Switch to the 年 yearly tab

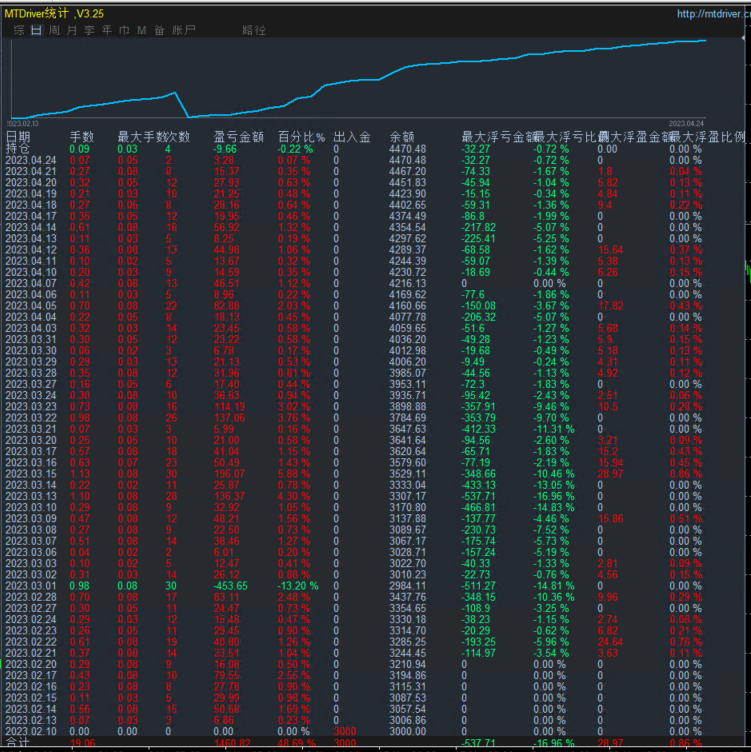coord(106,30)
